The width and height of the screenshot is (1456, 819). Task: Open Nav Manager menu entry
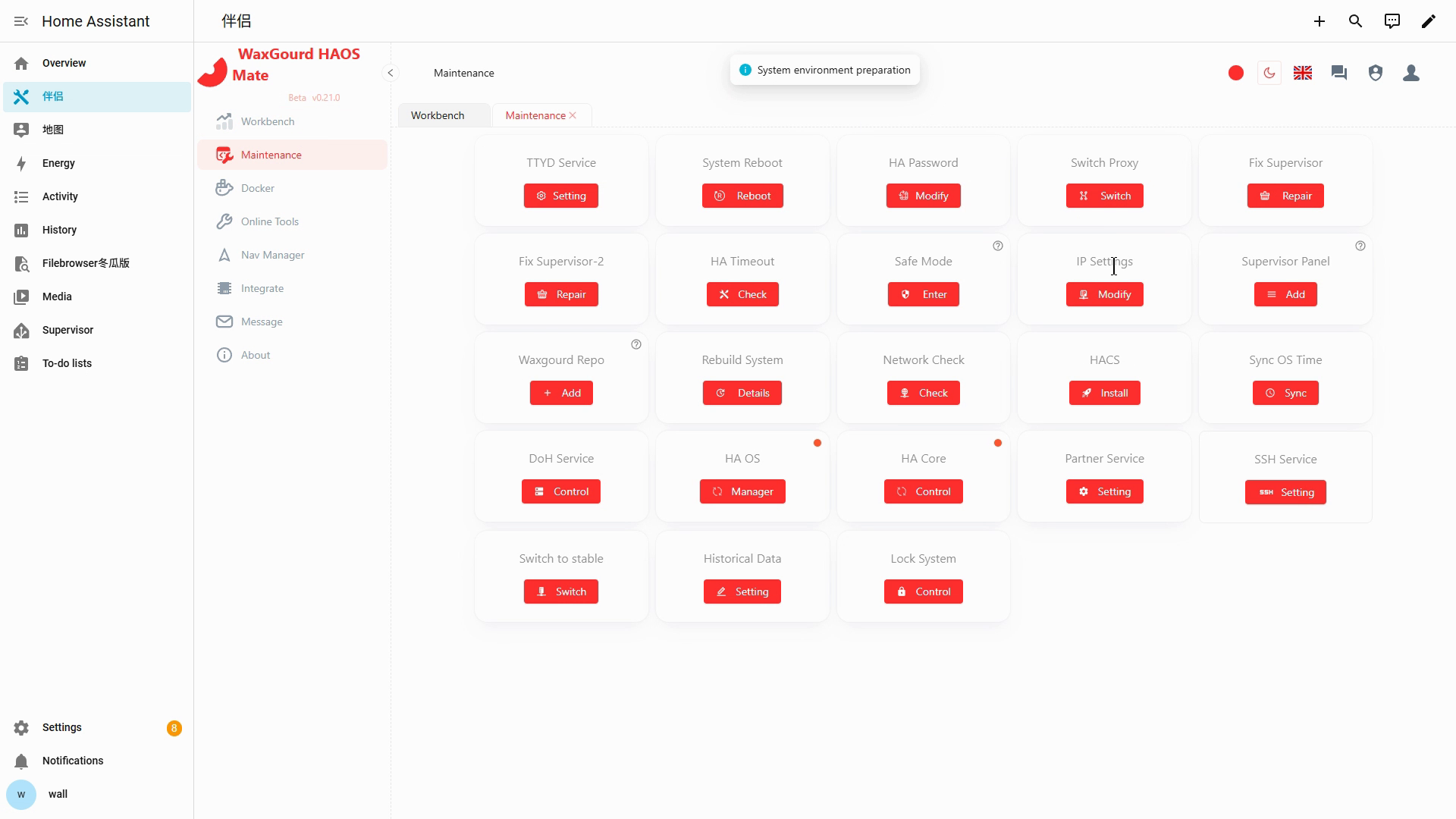pos(292,255)
